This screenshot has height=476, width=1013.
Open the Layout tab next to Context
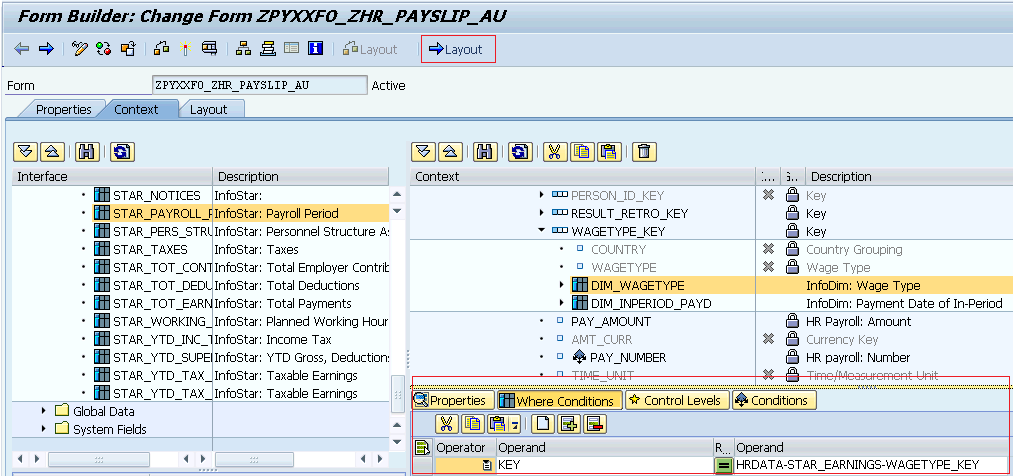pos(208,109)
